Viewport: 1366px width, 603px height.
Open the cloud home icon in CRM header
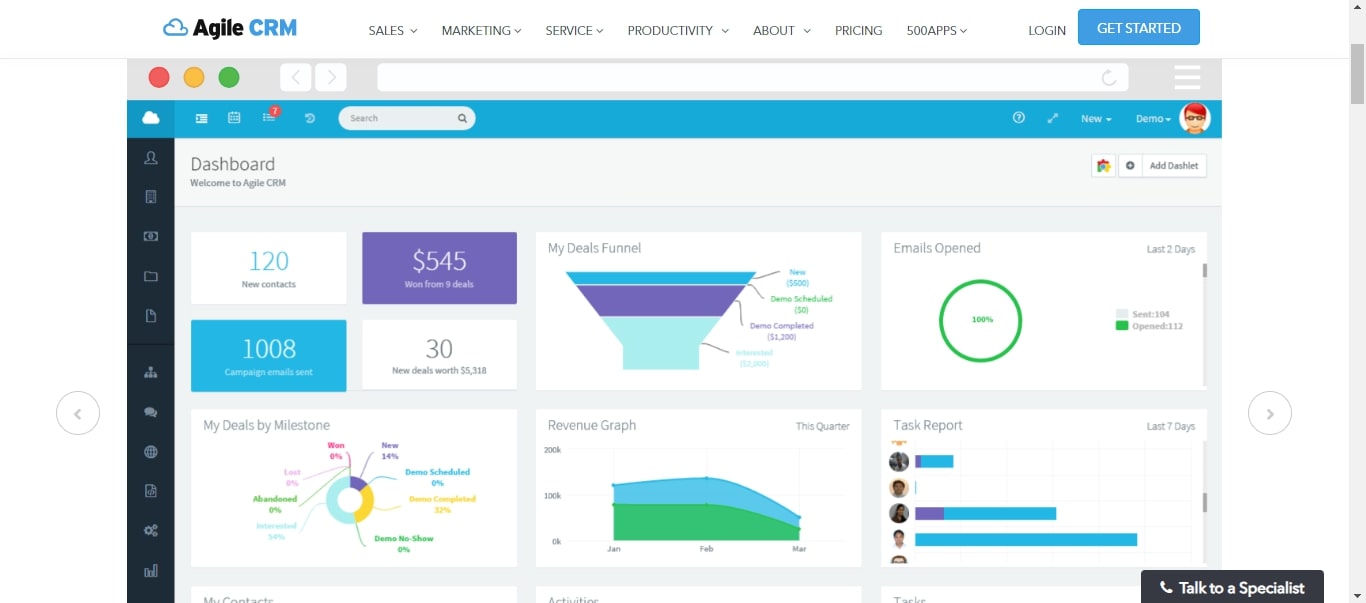pyautogui.click(x=150, y=118)
